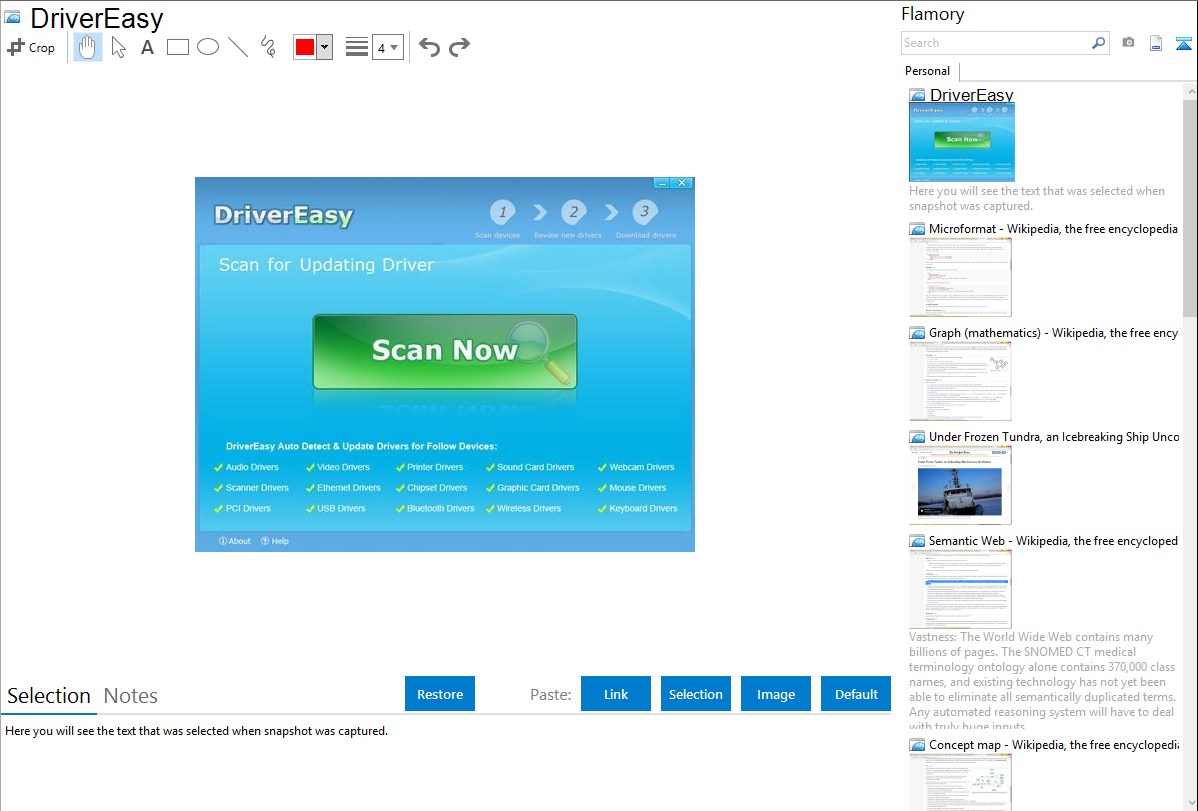Choose the arrow pointer tool

pyautogui.click(x=118, y=47)
